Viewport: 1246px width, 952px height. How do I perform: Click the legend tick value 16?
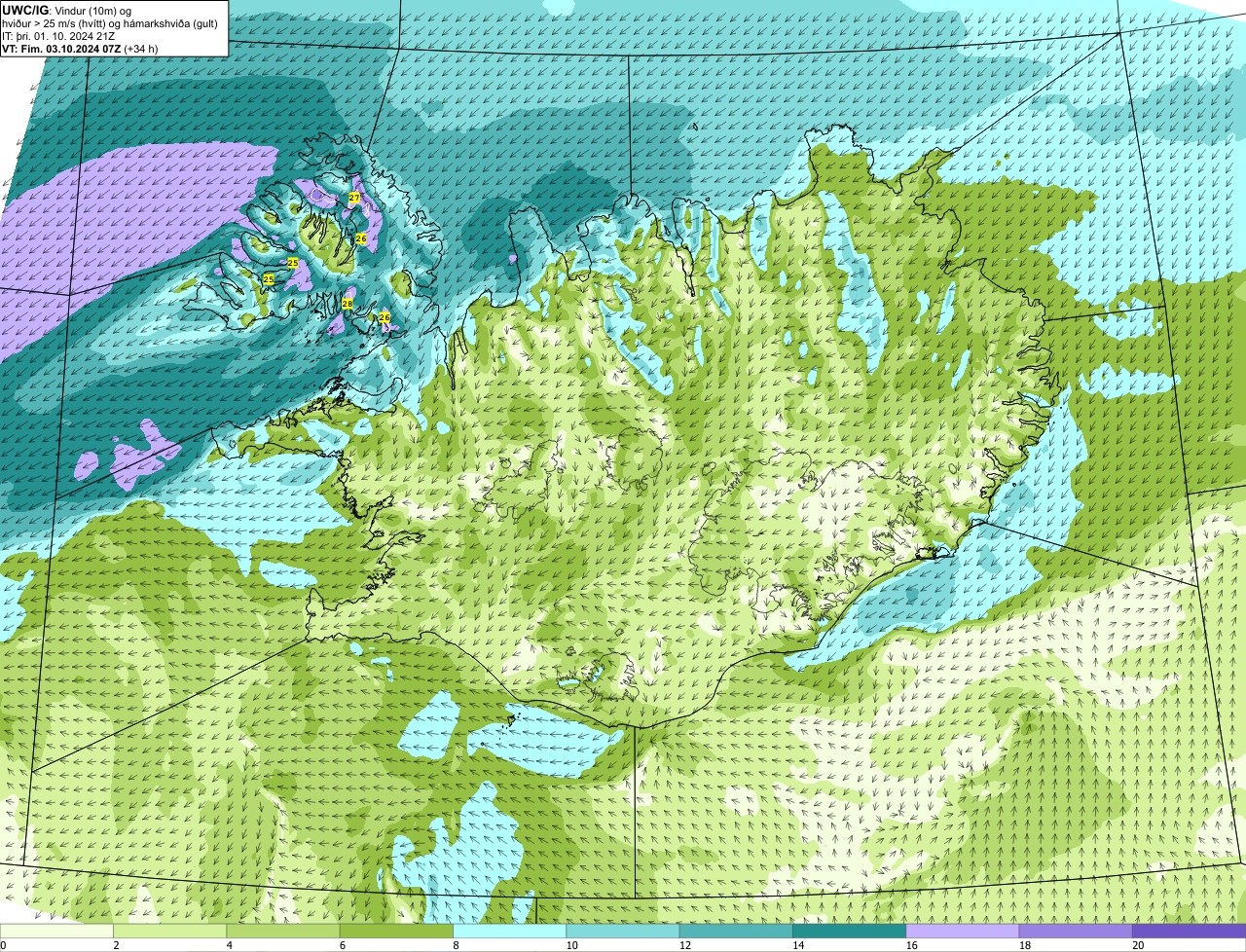(911, 945)
